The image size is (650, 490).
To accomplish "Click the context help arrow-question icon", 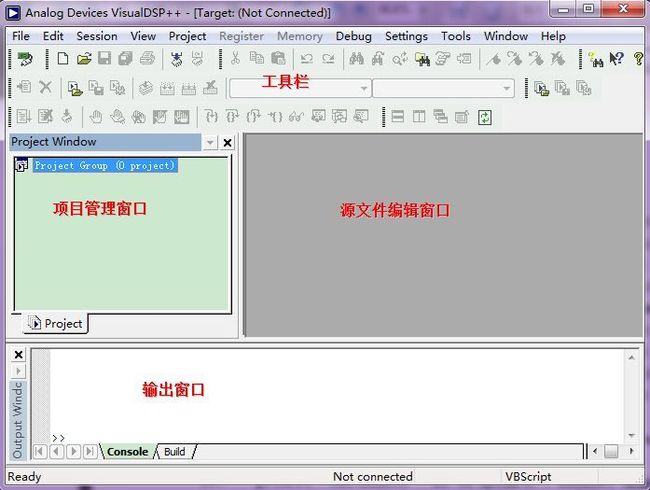I will (x=617, y=58).
